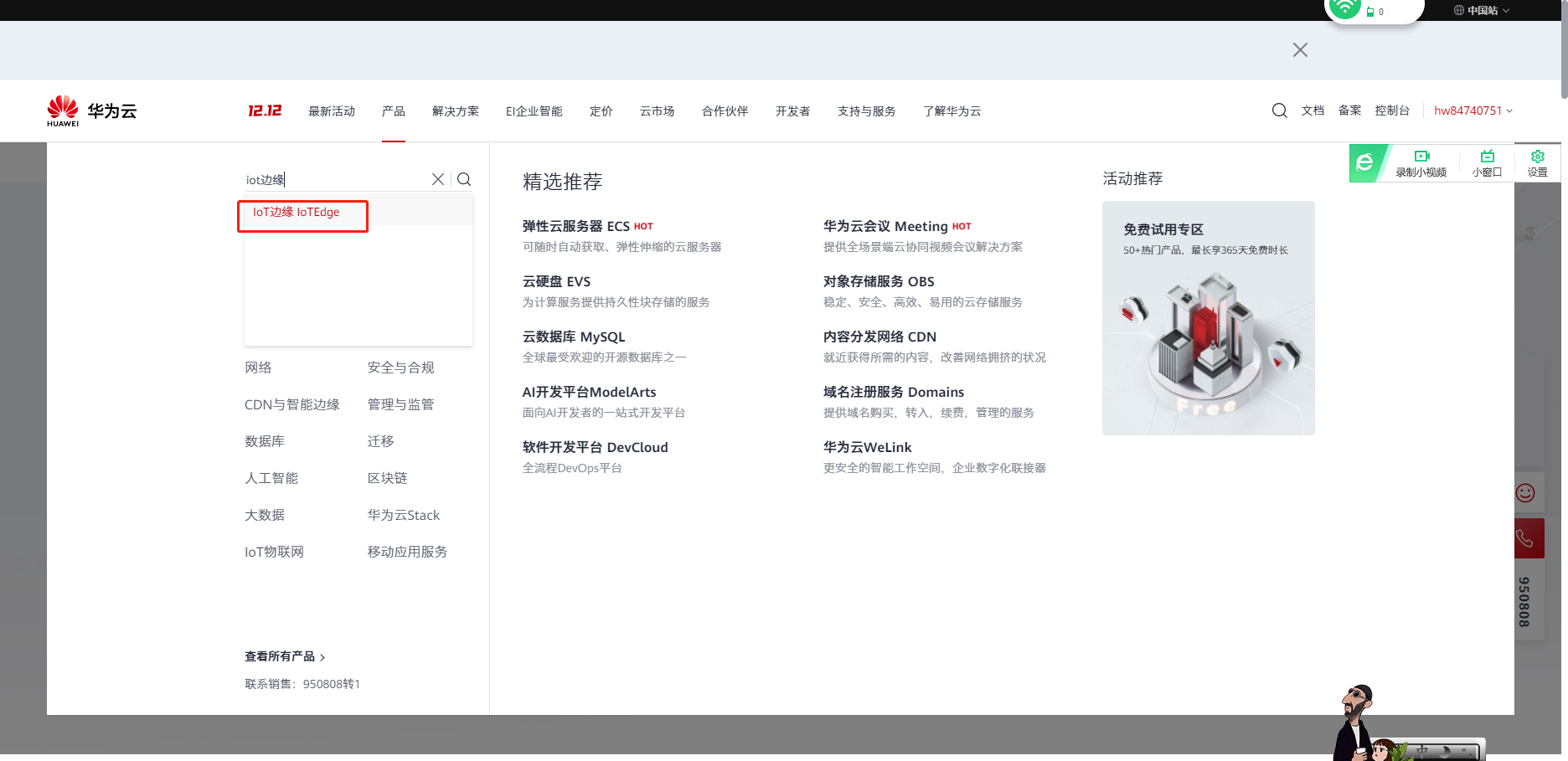The image size is (1568, 761).
Task: Click the cartoon man desktop mascot
Action: pos(1354,722)
